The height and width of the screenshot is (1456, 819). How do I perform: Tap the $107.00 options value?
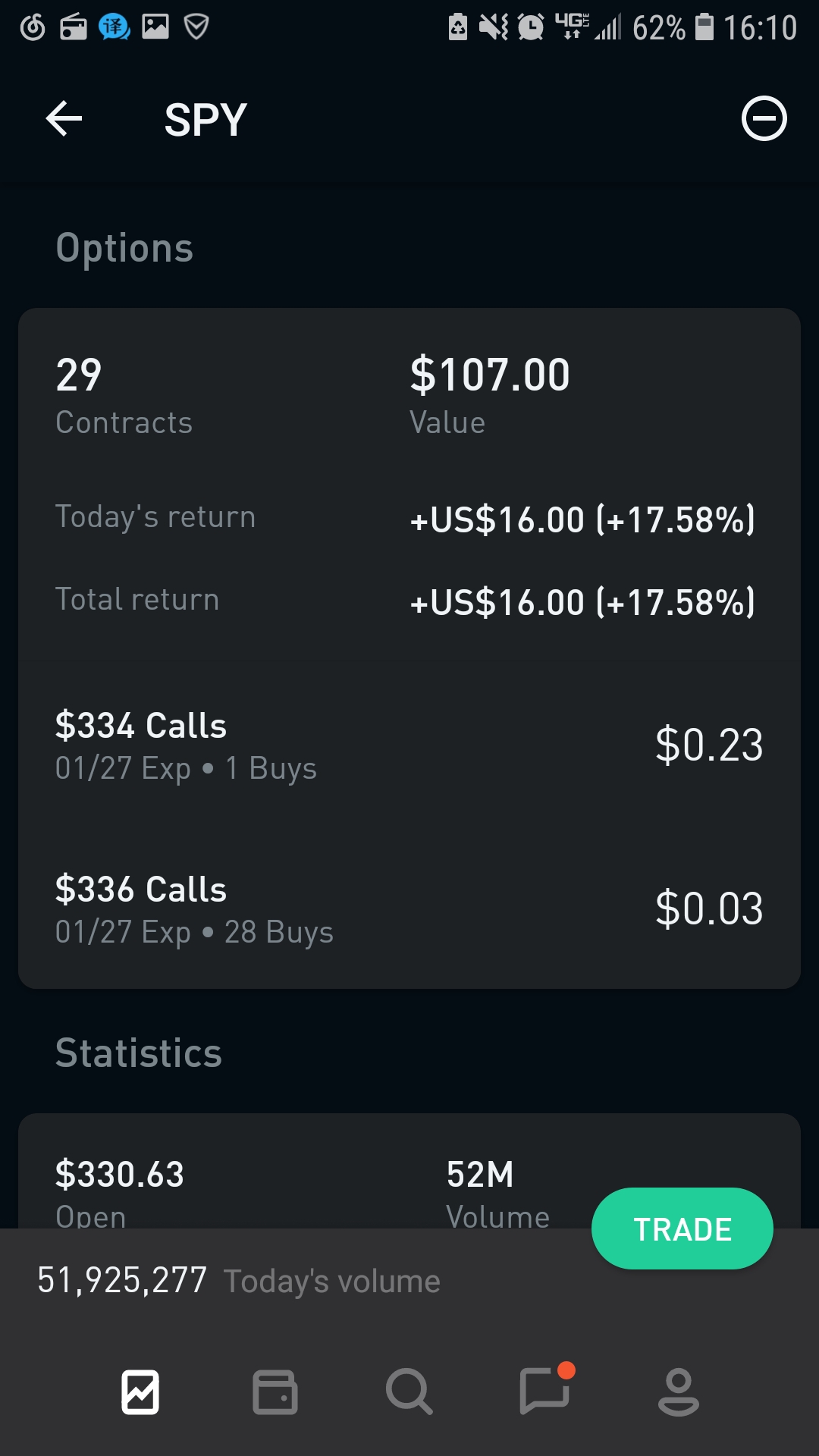click(x=489, y=375)
